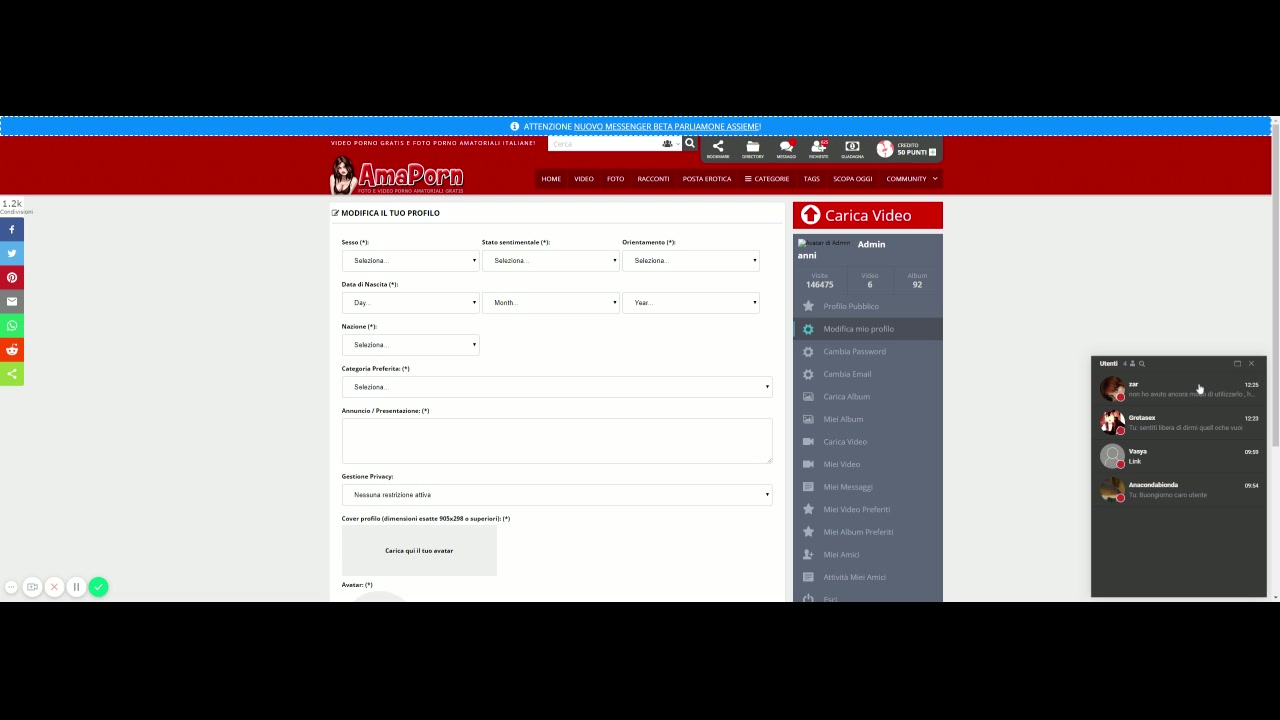This screenshot has height=720, width=1280.
Task: Open the Gestione Privacy dropdown
Action: [556, 495]
